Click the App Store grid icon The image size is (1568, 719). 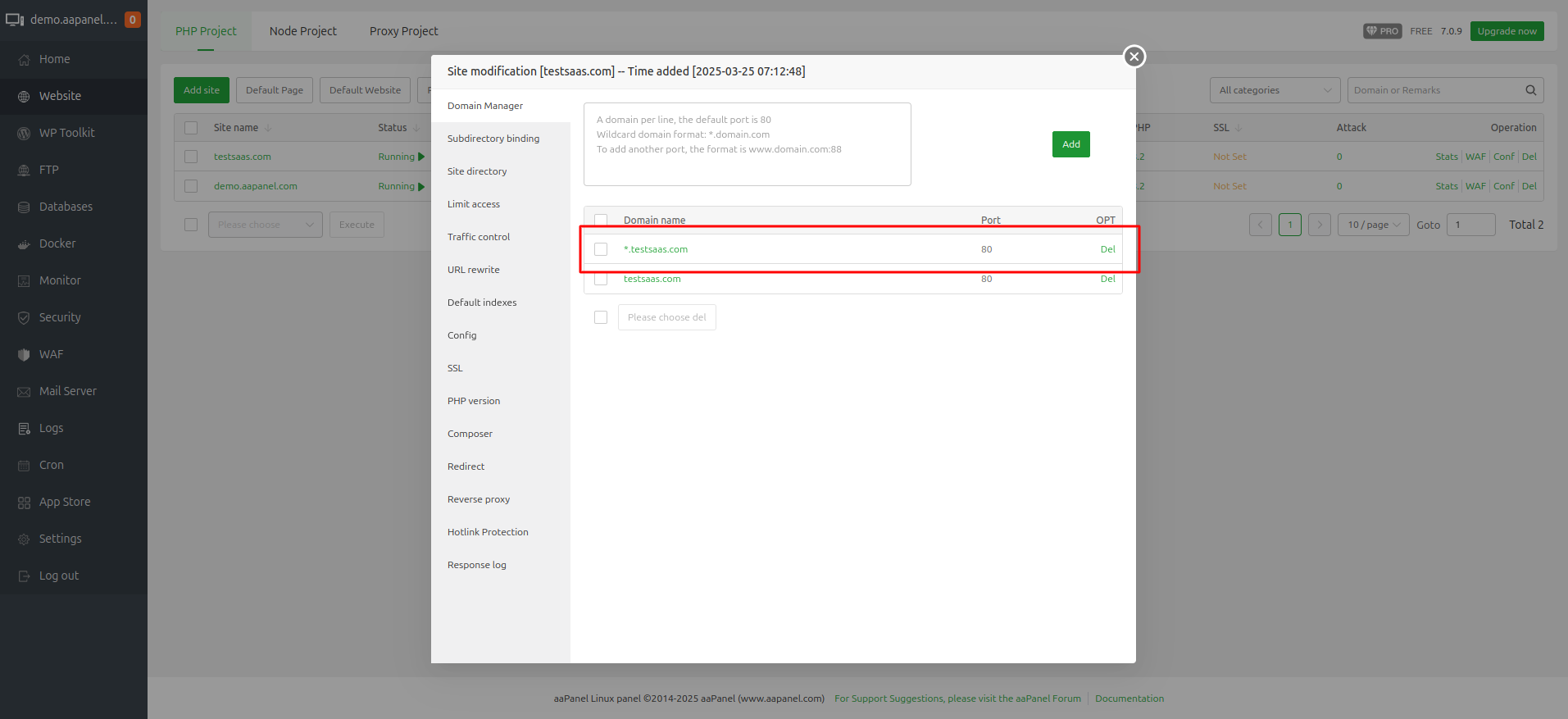coord(24,503)
